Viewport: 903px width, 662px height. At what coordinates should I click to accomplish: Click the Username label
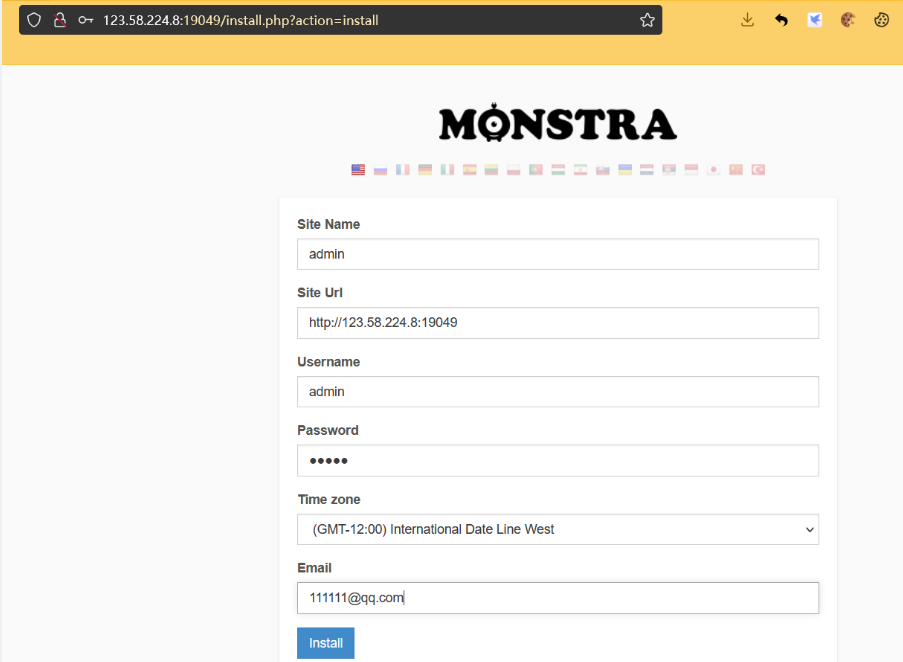328,362
